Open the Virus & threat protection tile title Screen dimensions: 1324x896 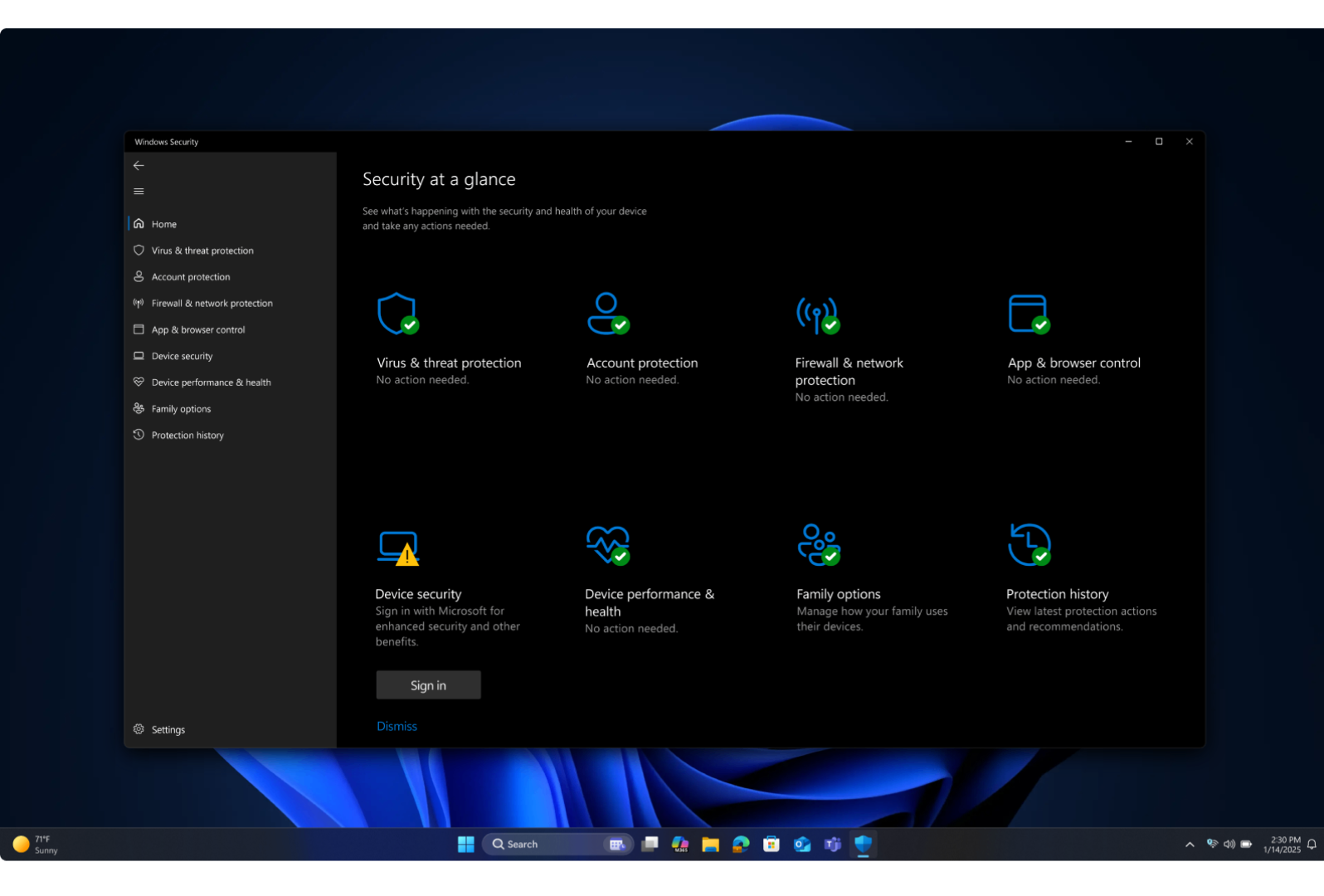tap(449, 363)
